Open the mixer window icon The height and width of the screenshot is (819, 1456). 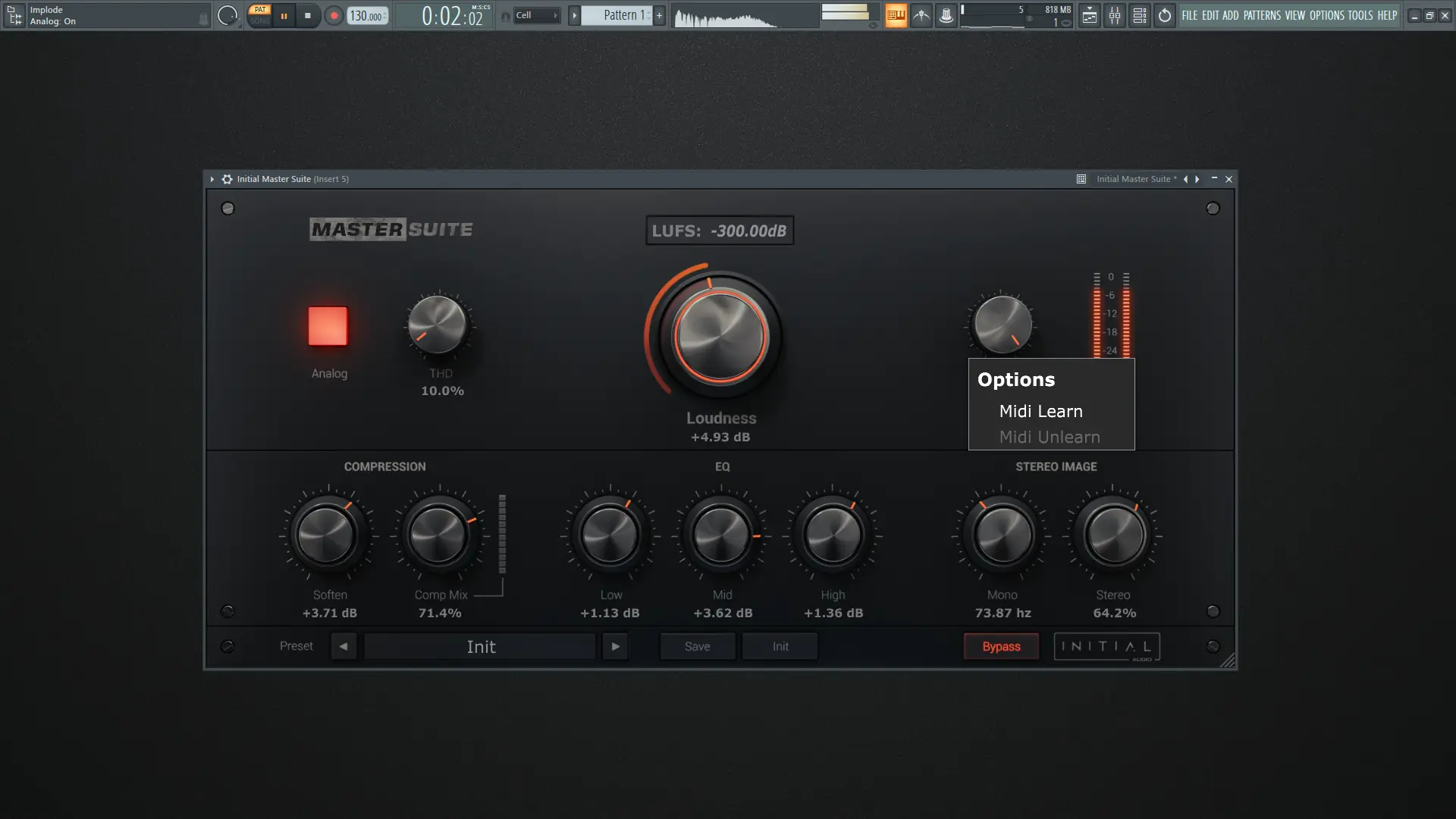[x=1114, y=15]
